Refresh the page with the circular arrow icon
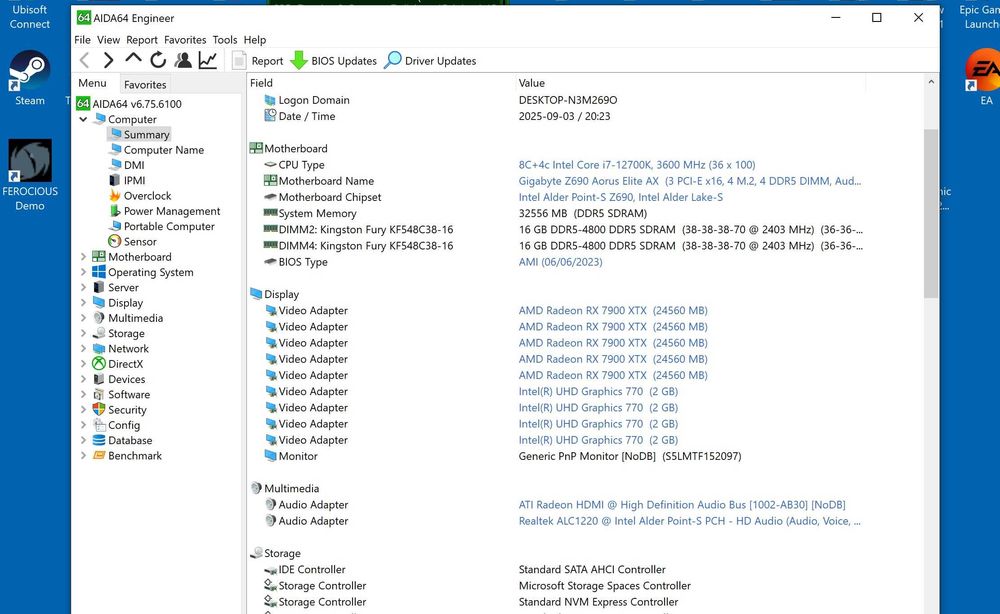 click(158, 61)
